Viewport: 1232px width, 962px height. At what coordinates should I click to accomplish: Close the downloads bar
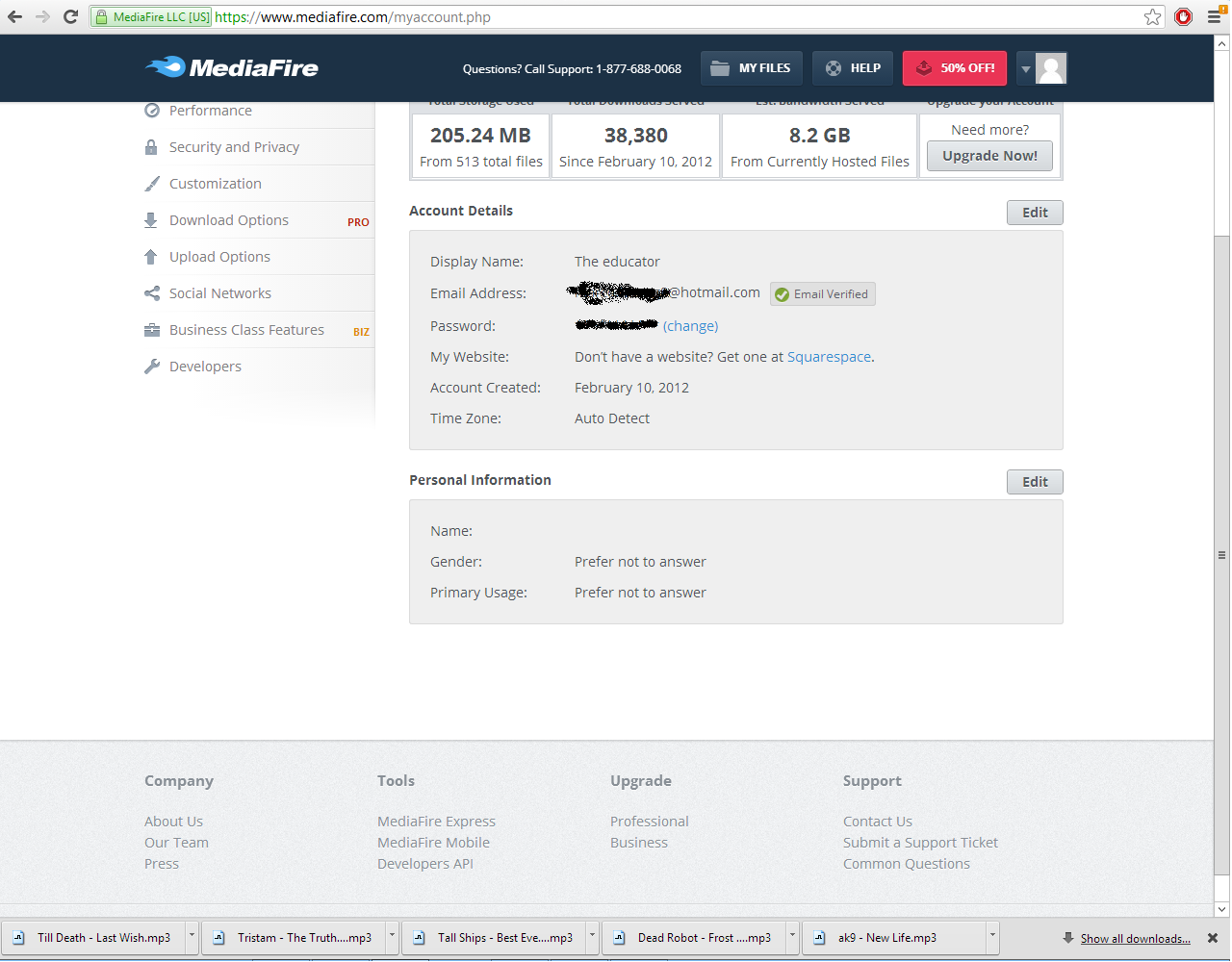pos(1213,938)
